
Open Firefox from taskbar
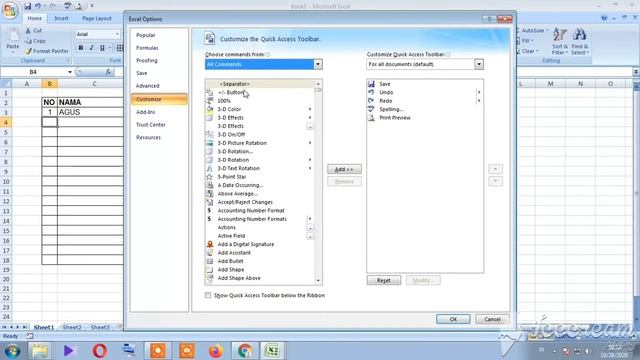click(216, 351)
